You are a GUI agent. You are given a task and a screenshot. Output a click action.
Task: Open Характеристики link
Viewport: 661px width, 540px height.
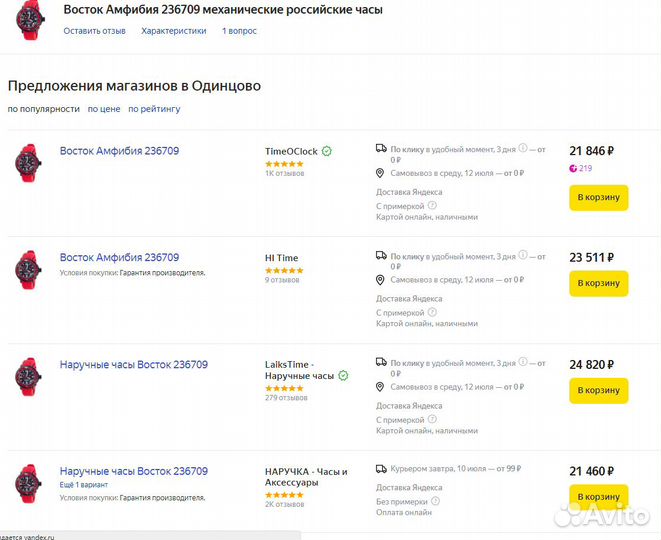pyautogui.click(x=174, y=31)
